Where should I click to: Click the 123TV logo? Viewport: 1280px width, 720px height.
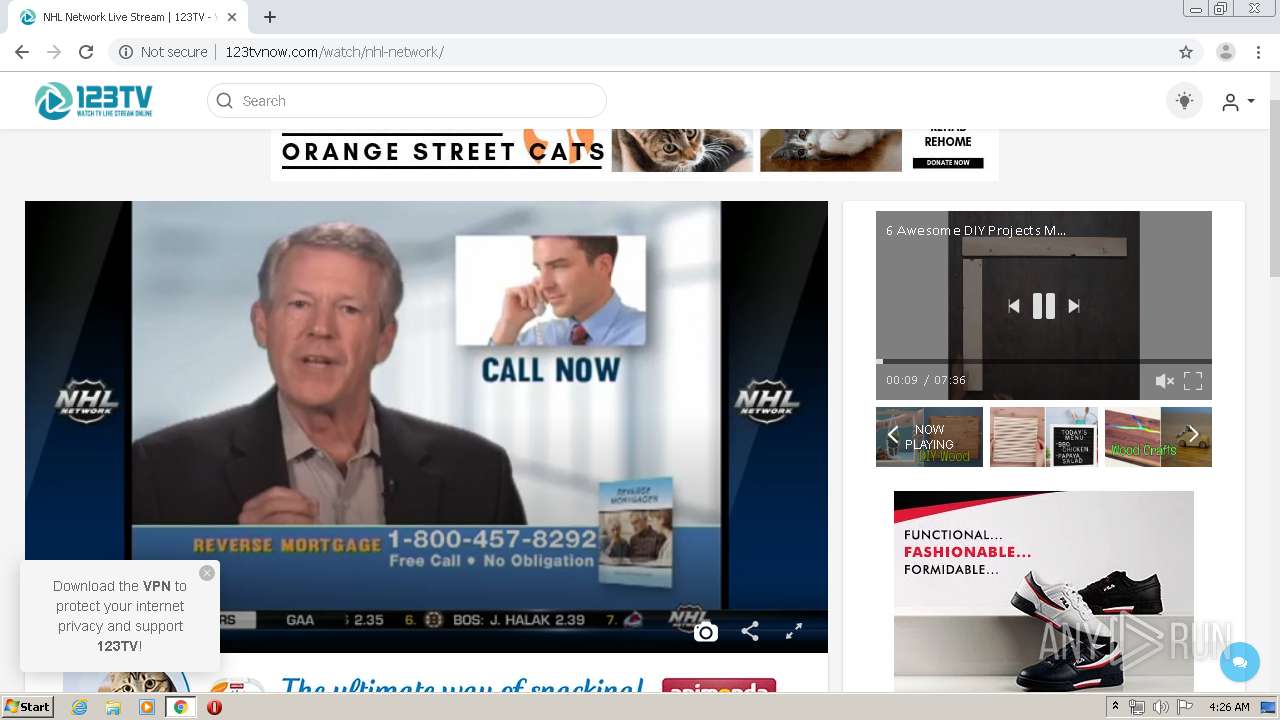(94, 101)
